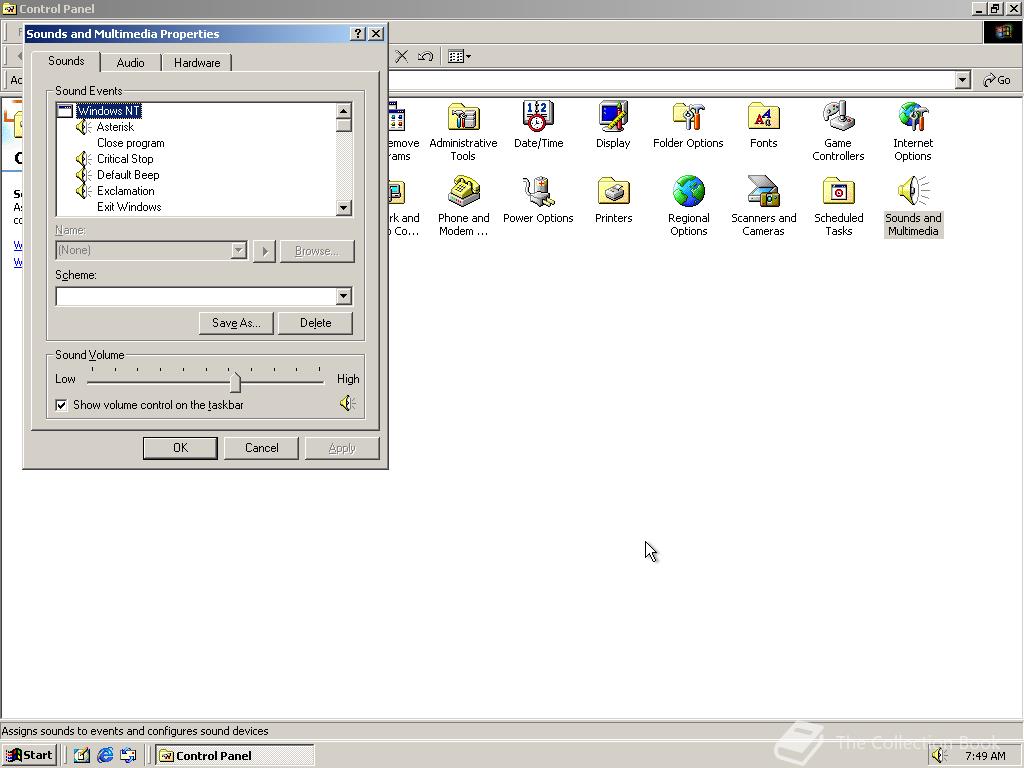
Task: Click Sound Events scroll down arrow
Action: click(344, 208)
